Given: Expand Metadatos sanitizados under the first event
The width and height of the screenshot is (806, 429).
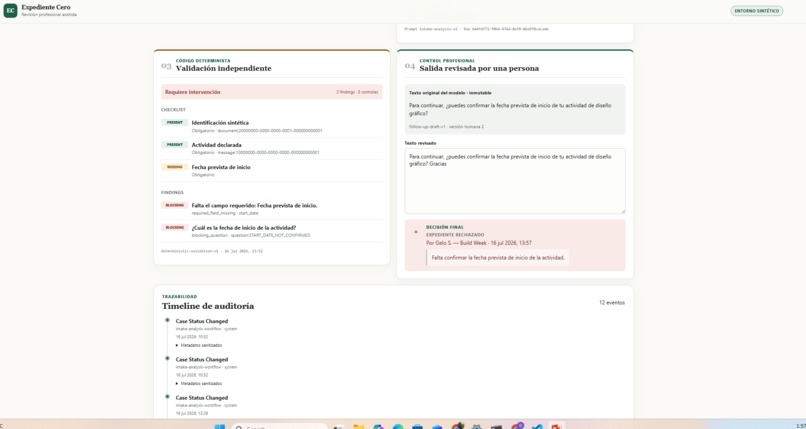Looking at the screenshot, I should 199,345.
